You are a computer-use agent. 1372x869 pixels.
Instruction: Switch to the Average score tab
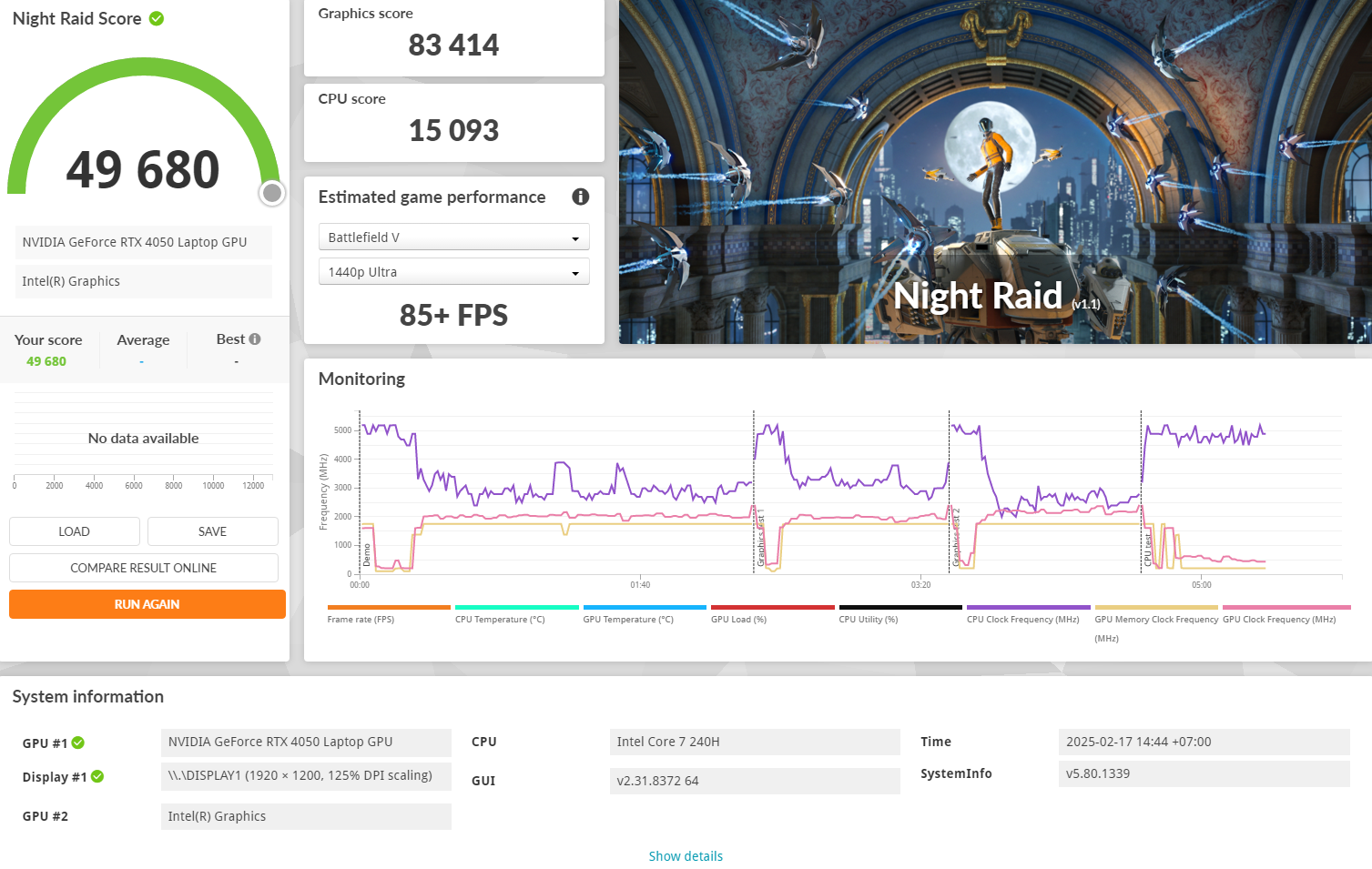click(143, 339)
